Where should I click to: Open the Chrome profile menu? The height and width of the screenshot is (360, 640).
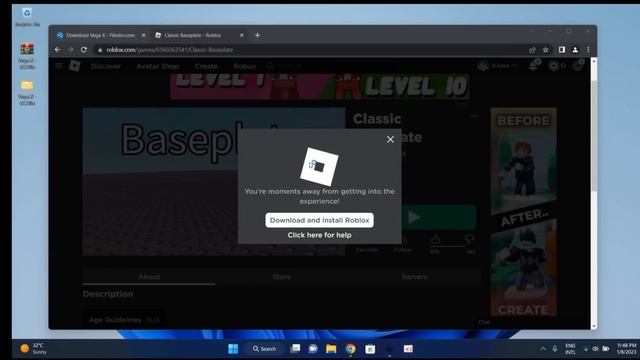click(575, 50)
